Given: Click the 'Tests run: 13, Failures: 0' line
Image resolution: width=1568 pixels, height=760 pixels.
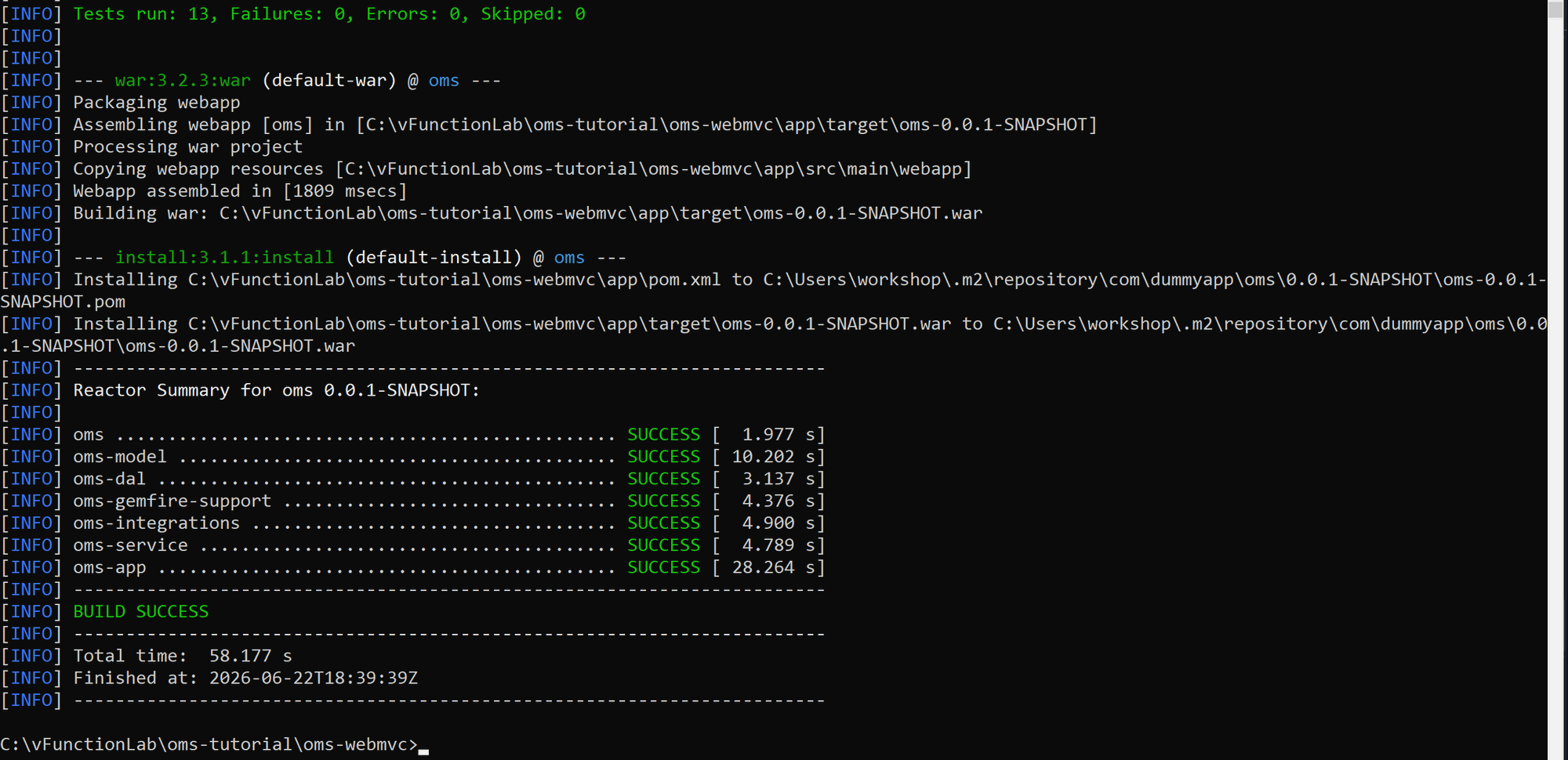Looking at the screenshot, I should point(329,14).
